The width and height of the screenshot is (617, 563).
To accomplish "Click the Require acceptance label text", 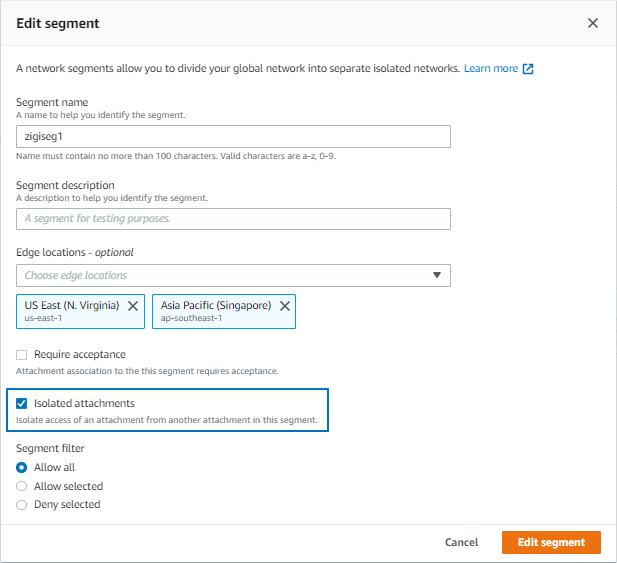I will [x=80, y=354].
